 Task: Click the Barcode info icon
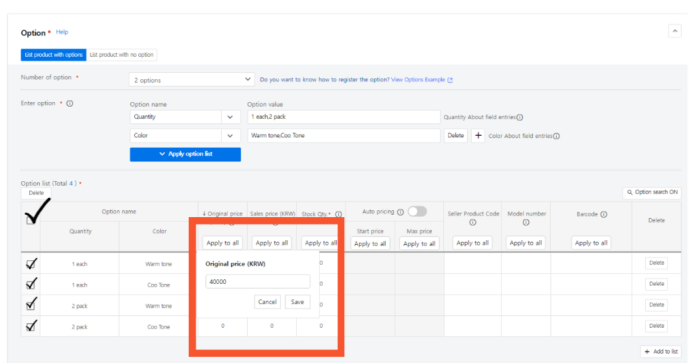pyautogui.click(x=604, y=214)
